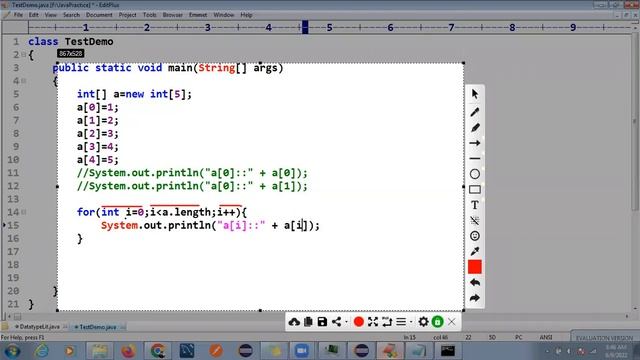Open the three-line hamburger menu
640x360 pixels.
click(x=401, y=322)
